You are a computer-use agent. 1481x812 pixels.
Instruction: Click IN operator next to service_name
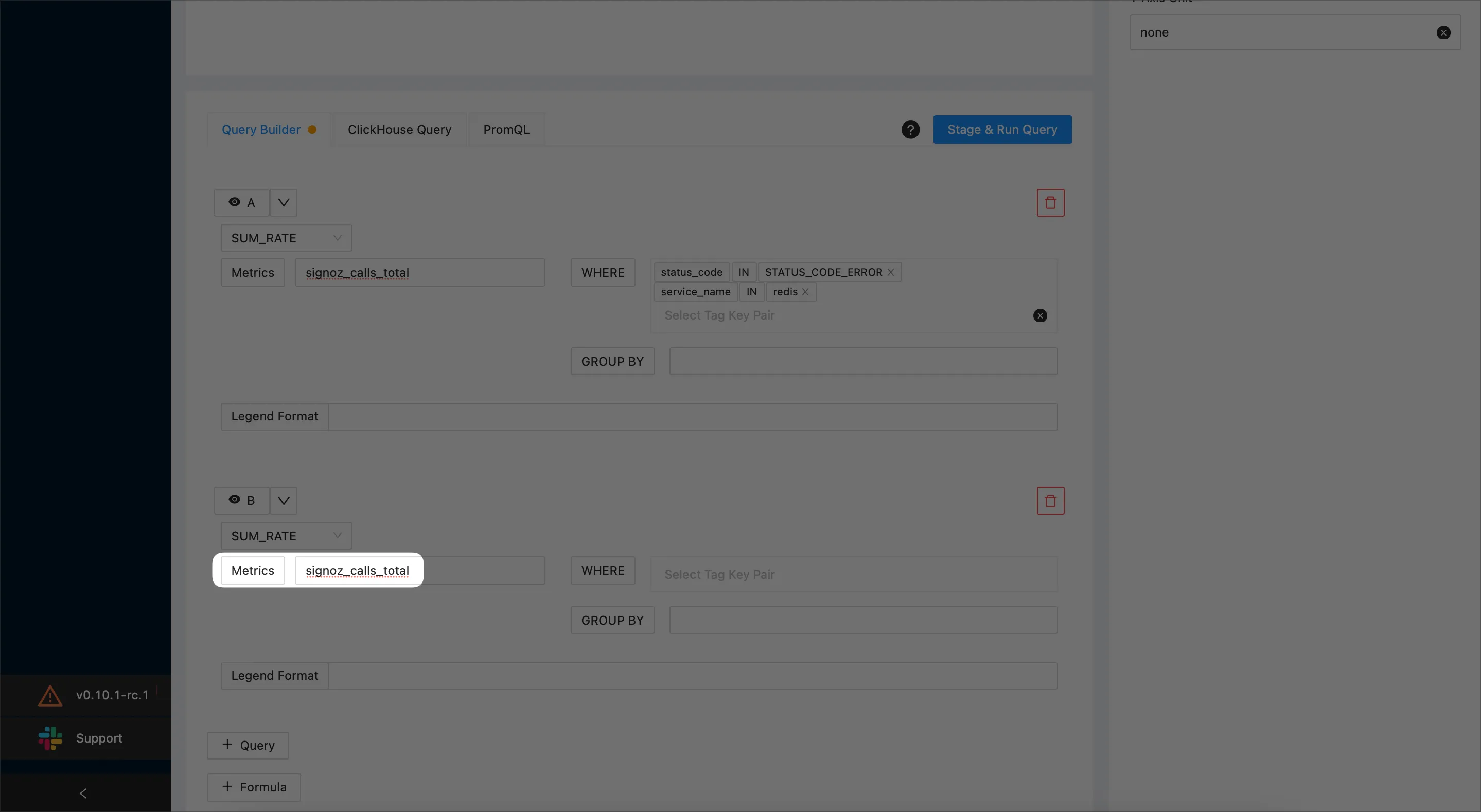[751, 292]
